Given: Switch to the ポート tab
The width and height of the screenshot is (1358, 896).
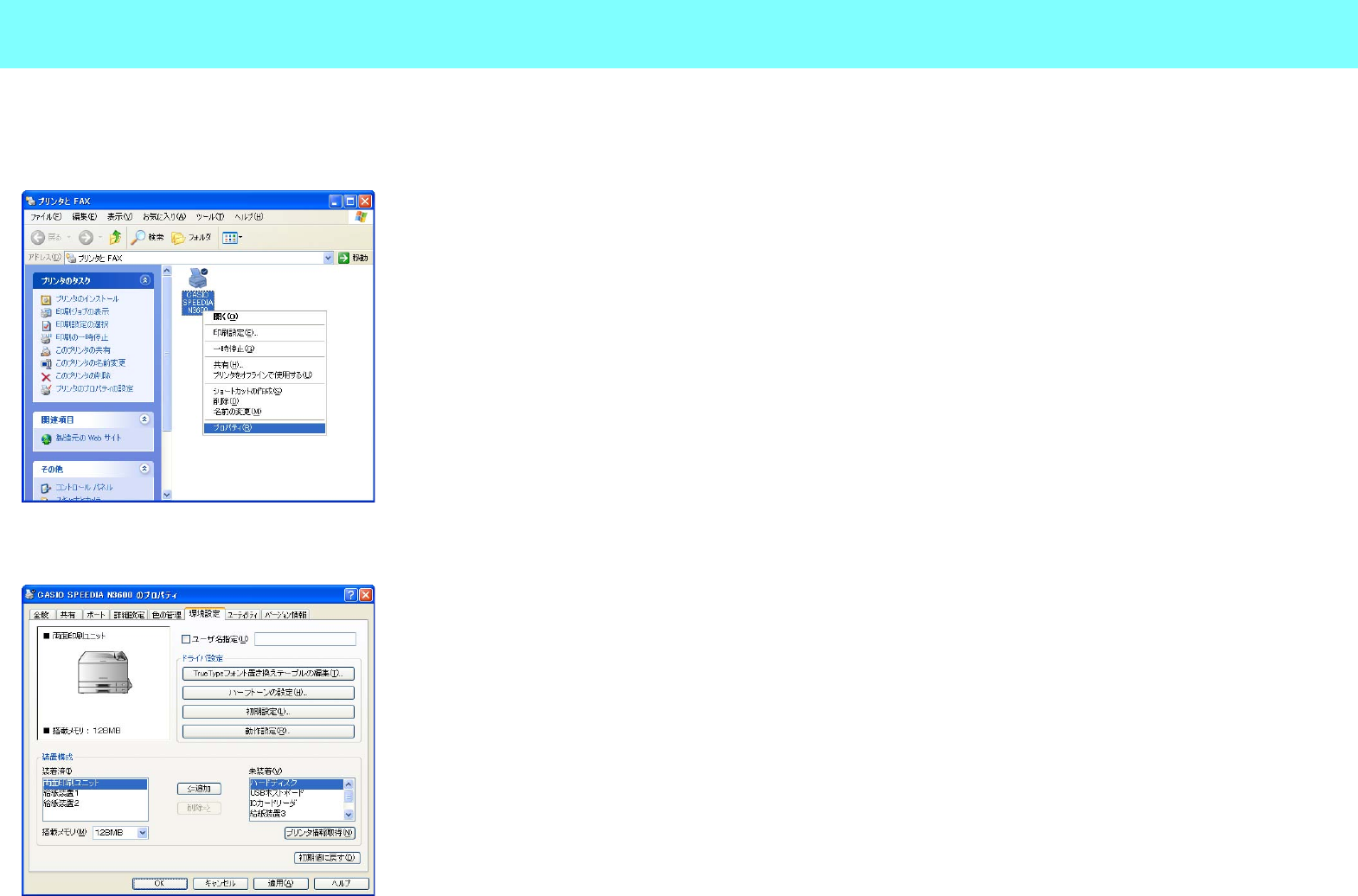Looking at the screenshot, I should pos(95,615).
